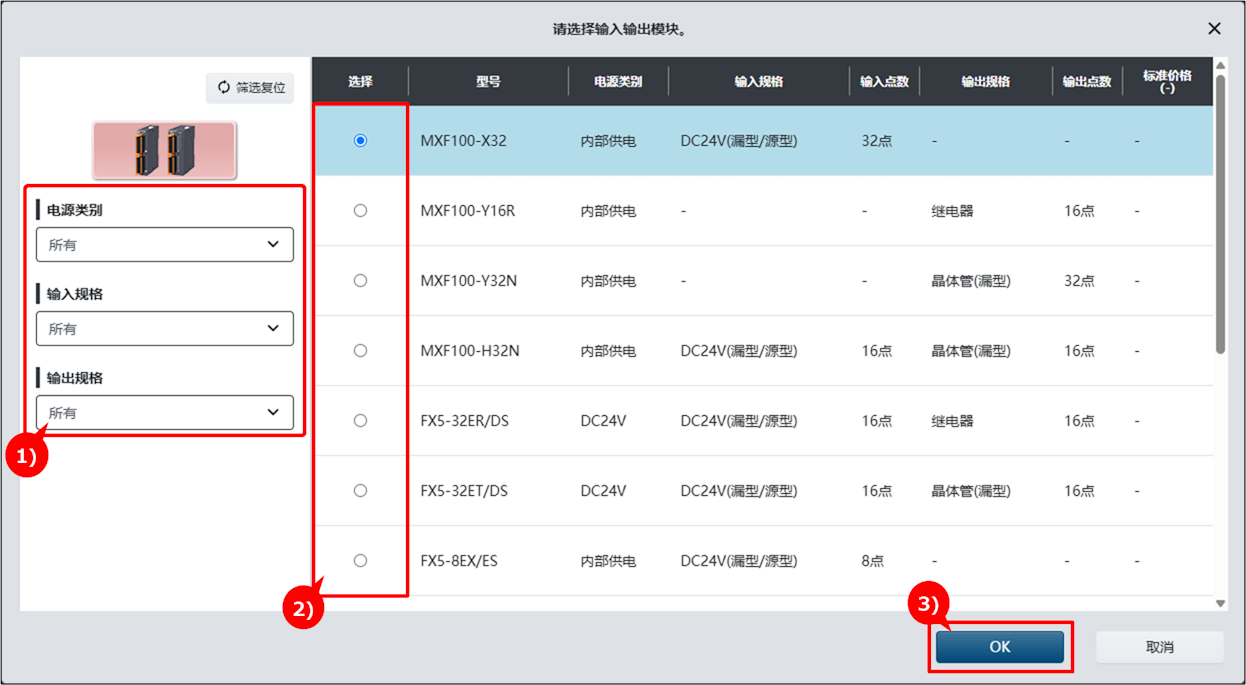Open the 电源类别 dropdown
This screenshot has width=1246, height=685.
[165, 244]
